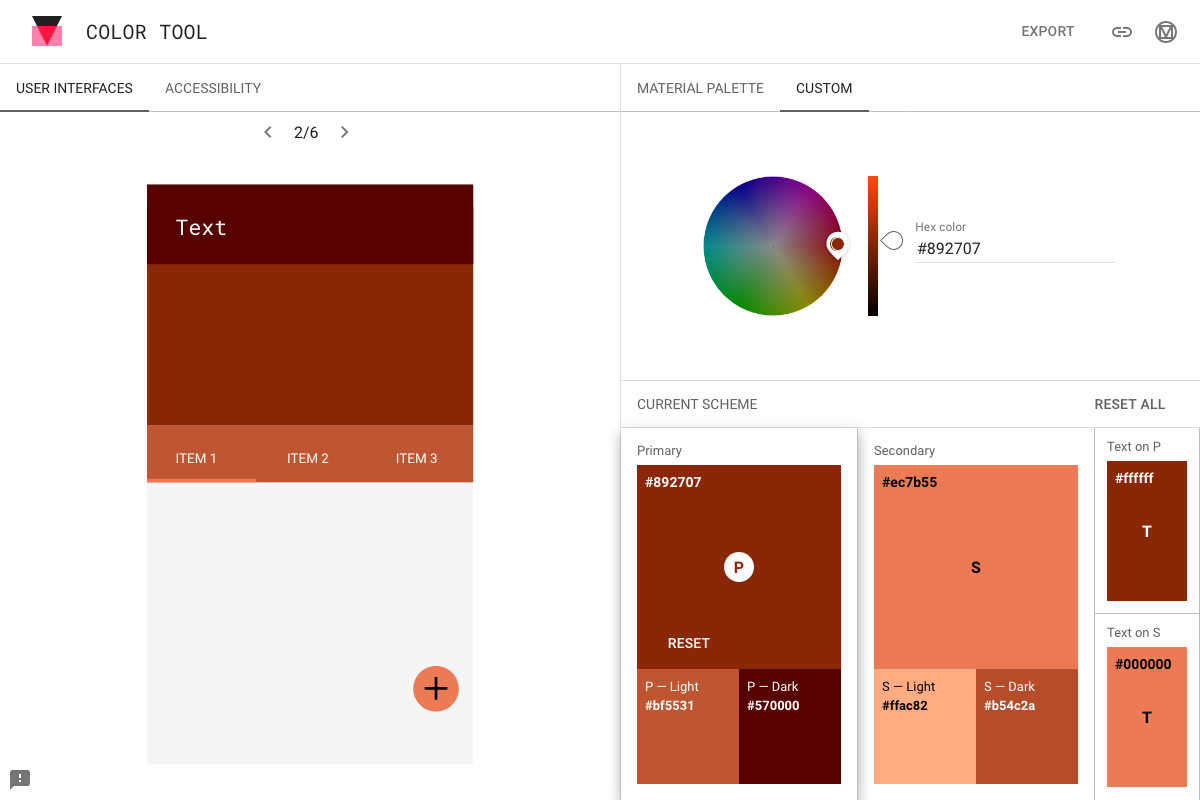1200x800 pixels.
Task: Click EXPORT in the header
Action: coord(1047,31)
